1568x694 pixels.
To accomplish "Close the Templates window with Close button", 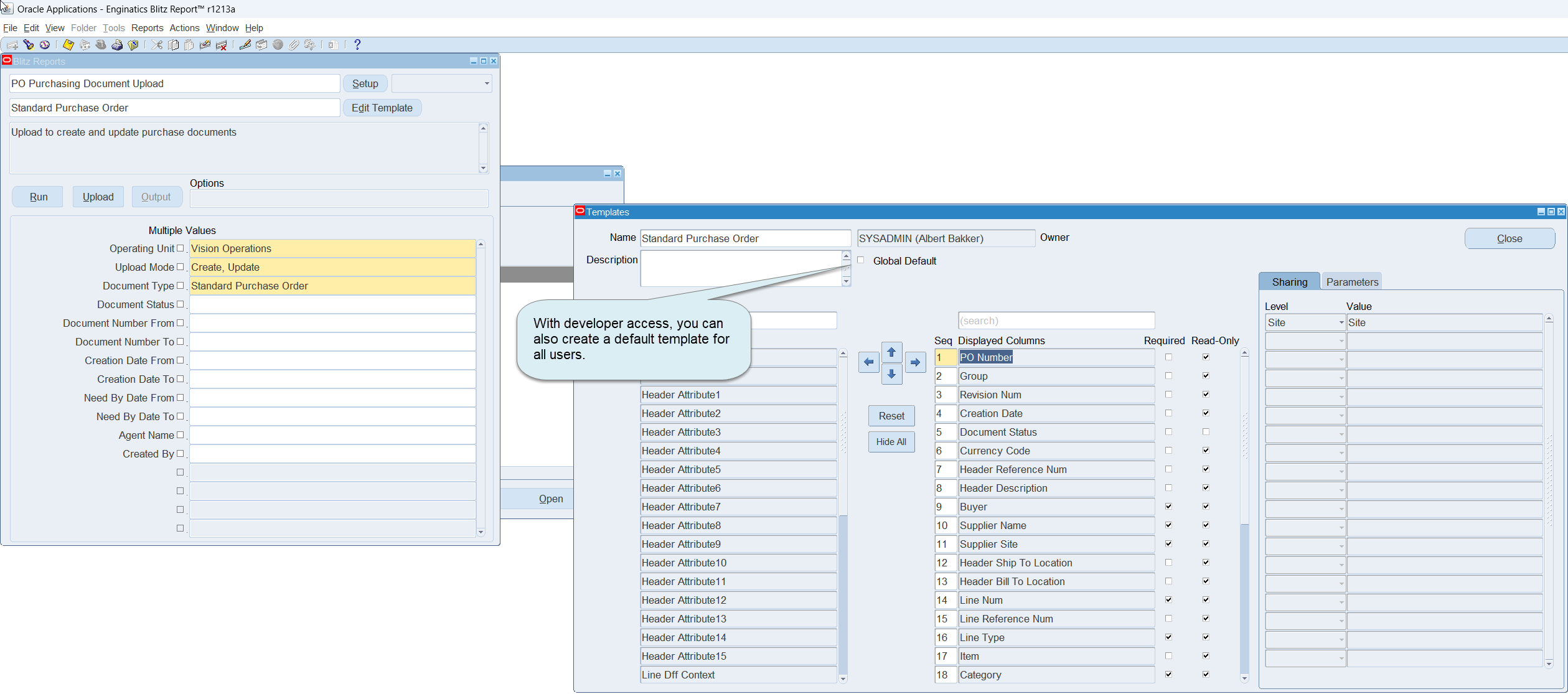I will (x=1509, y=238).
